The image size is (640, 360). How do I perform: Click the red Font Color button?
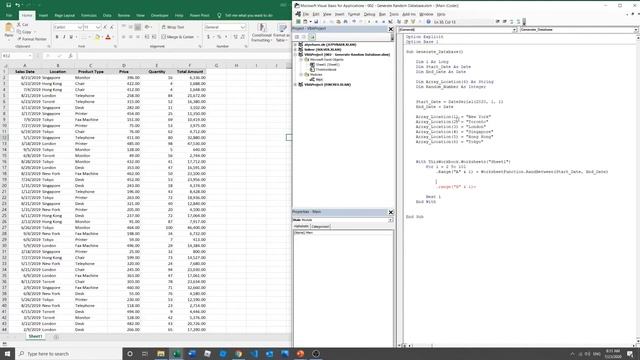(108, 37)
